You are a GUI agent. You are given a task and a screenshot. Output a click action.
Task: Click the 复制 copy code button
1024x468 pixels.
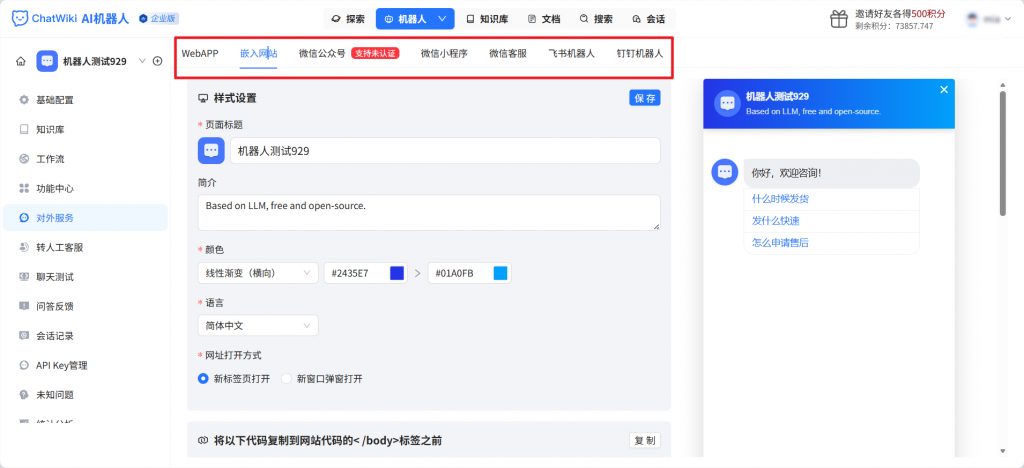pyautogui.click(x=645, y=441)
